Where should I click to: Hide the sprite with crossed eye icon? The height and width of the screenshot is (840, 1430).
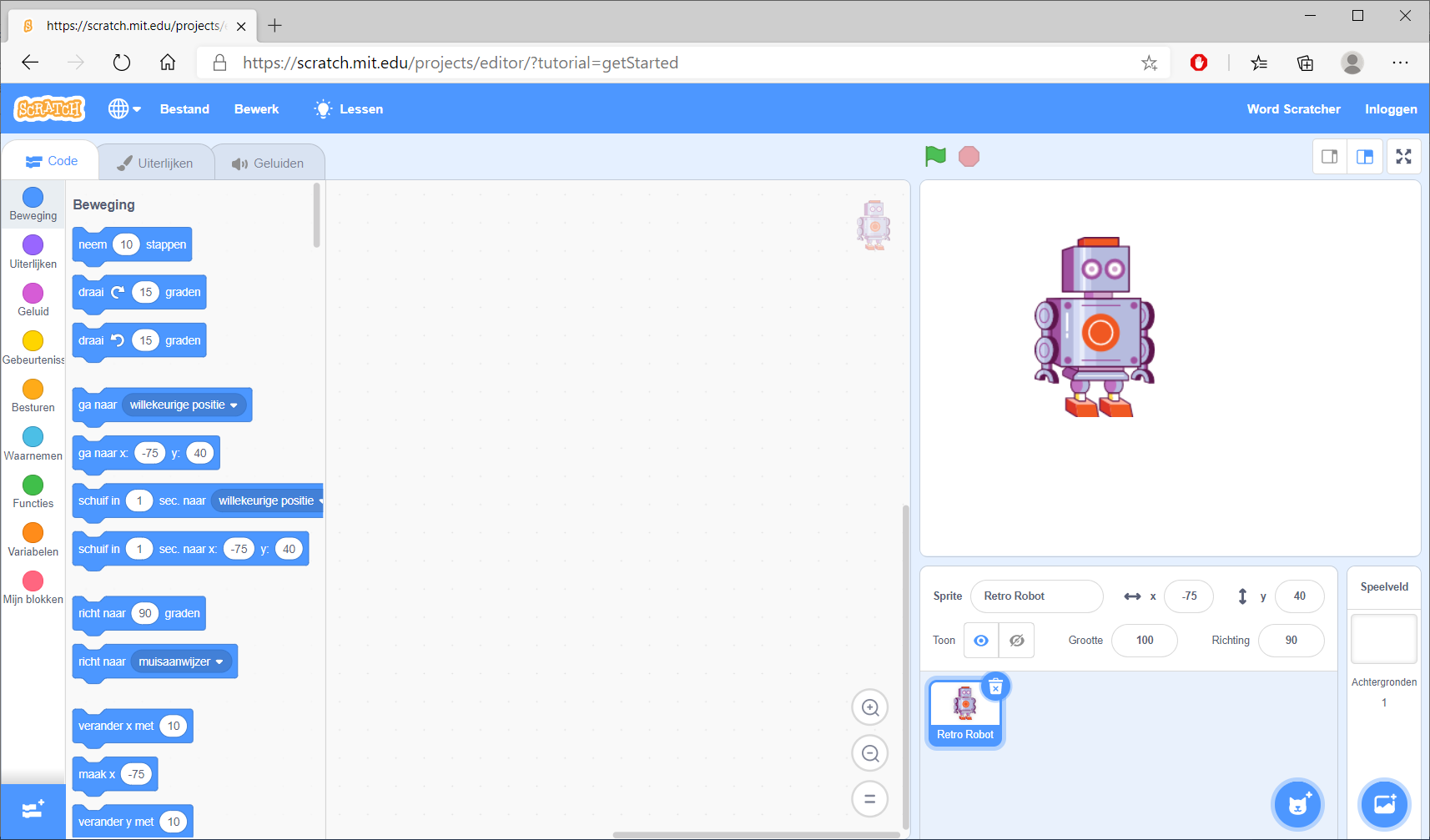coord(1017,641)
